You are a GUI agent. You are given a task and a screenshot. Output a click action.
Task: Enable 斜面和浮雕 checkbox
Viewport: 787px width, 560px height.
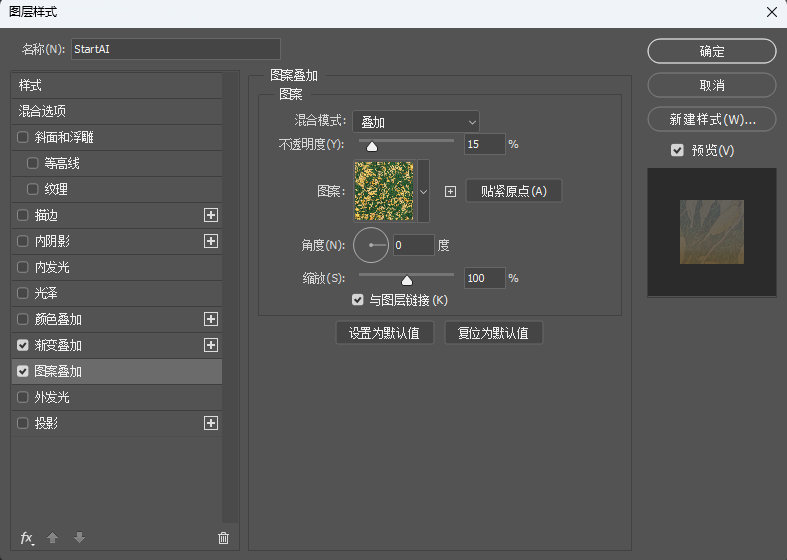point(23,137)
